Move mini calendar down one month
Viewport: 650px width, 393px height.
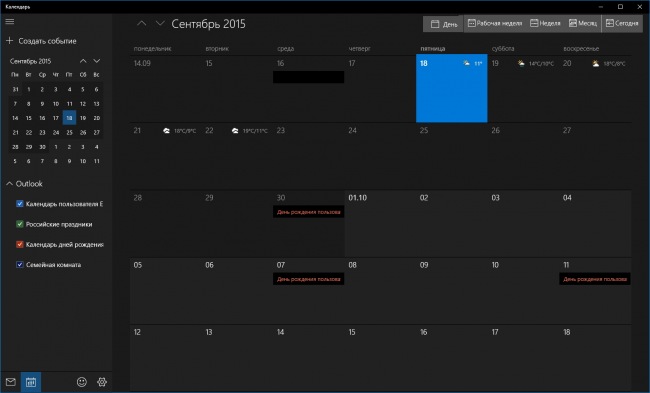click(97, 61)
